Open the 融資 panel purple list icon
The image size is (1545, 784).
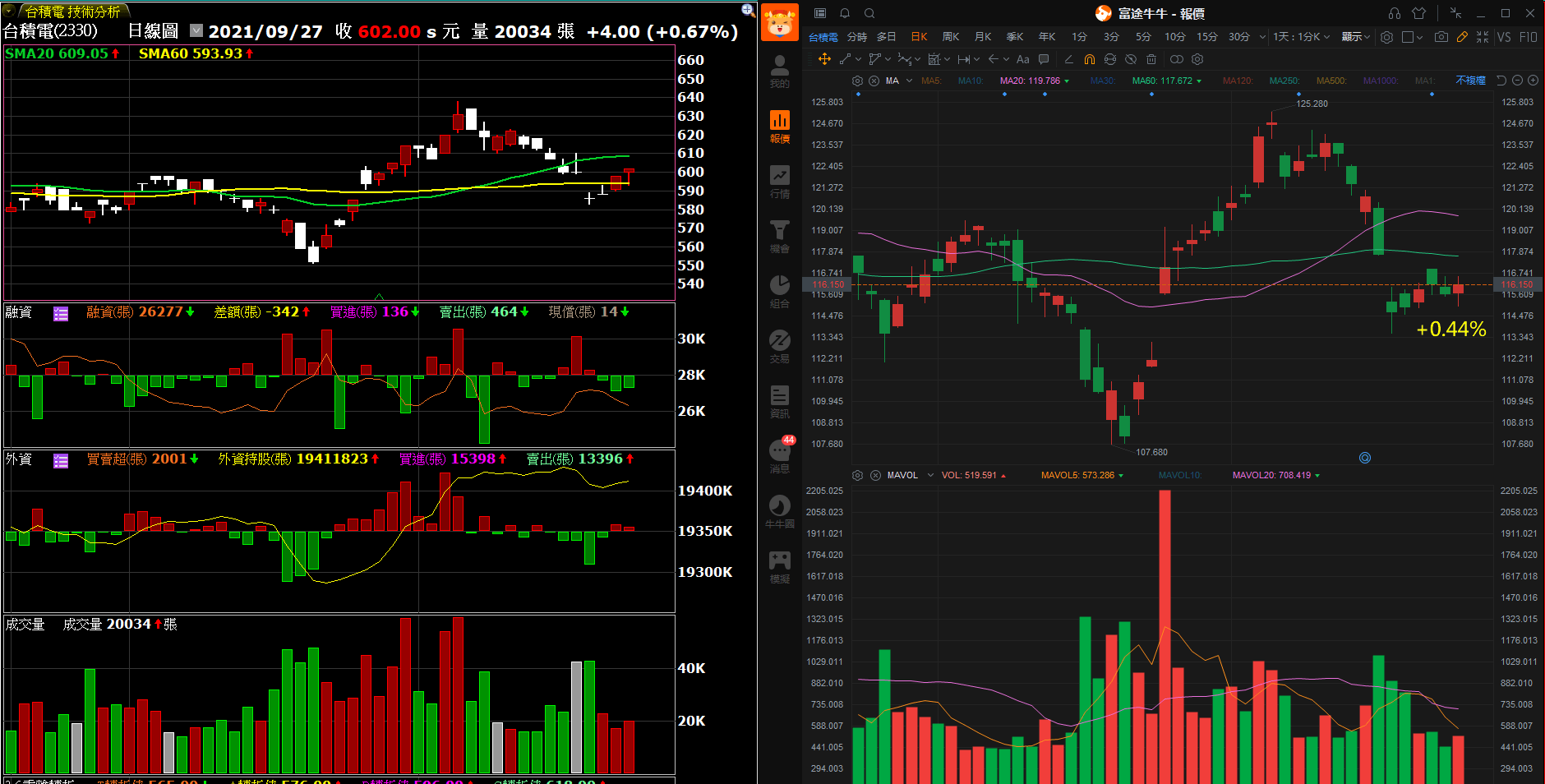point(61,313)
